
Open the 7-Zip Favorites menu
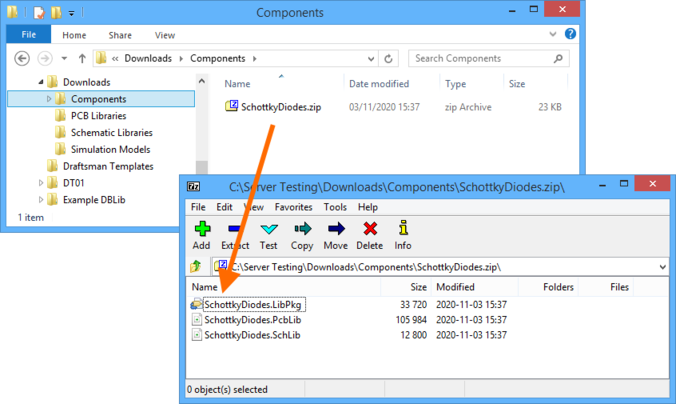coord(293,207)
